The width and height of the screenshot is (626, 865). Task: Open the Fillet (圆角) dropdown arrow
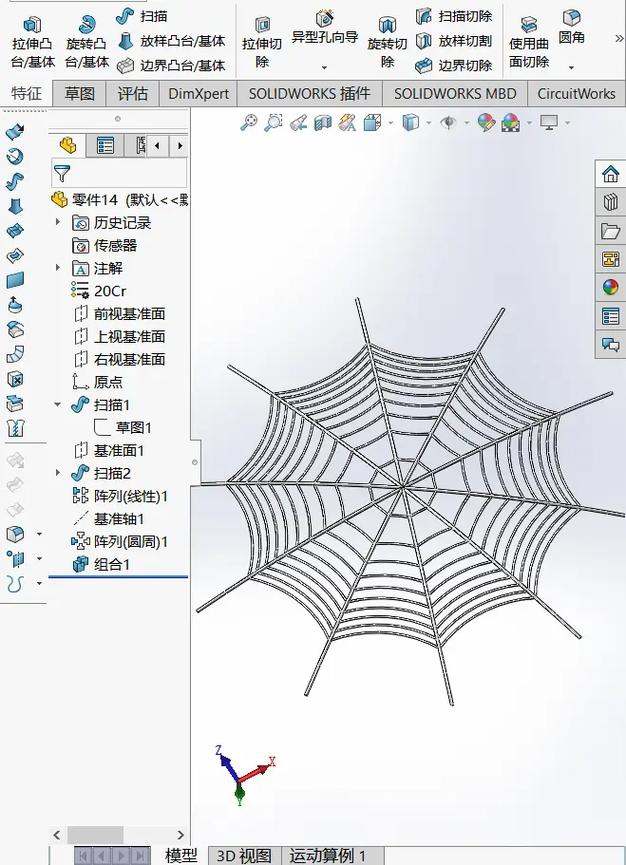pyautogui.click(x=571, y=67)
